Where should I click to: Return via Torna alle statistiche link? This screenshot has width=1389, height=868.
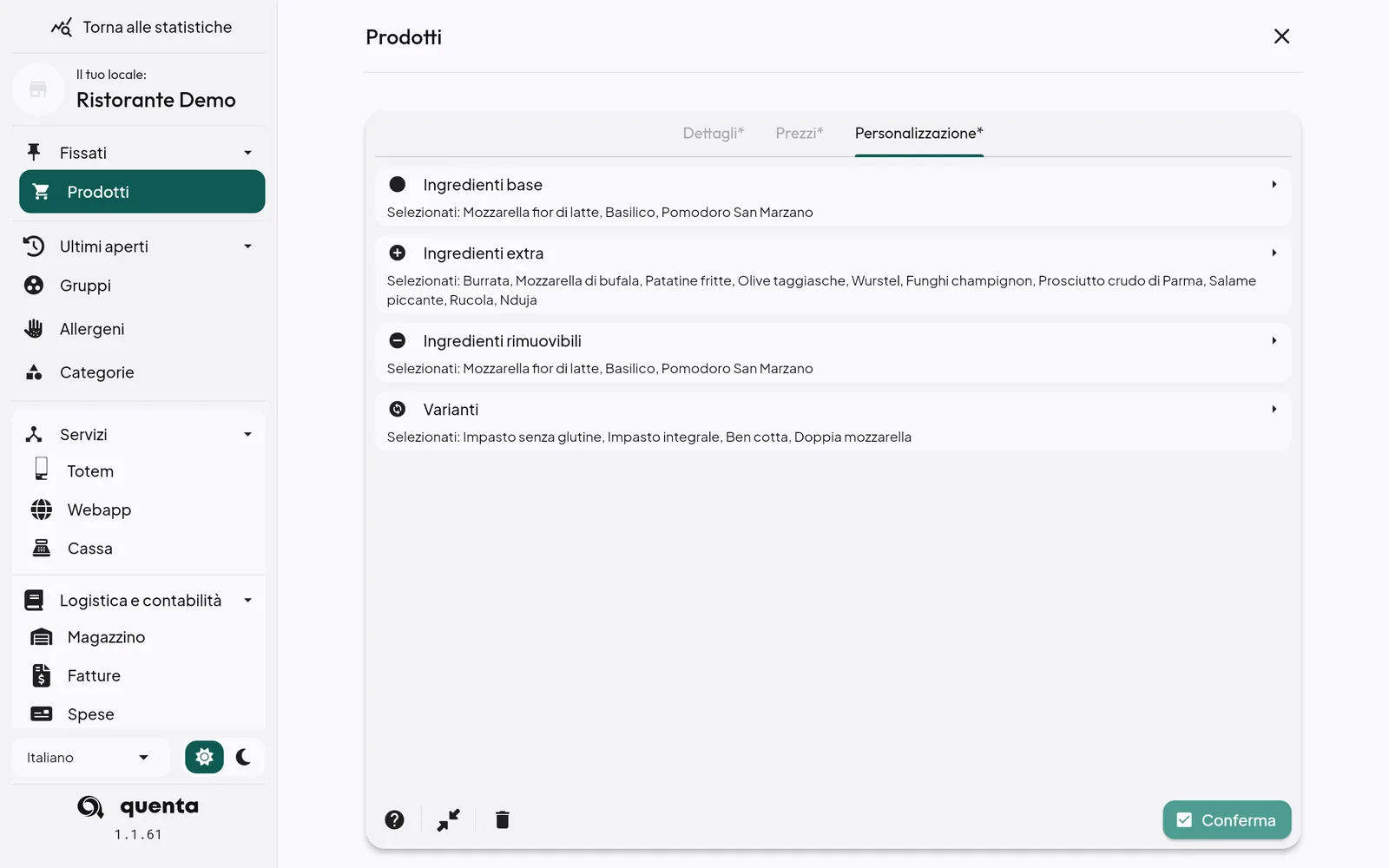(x=142, y=27)
